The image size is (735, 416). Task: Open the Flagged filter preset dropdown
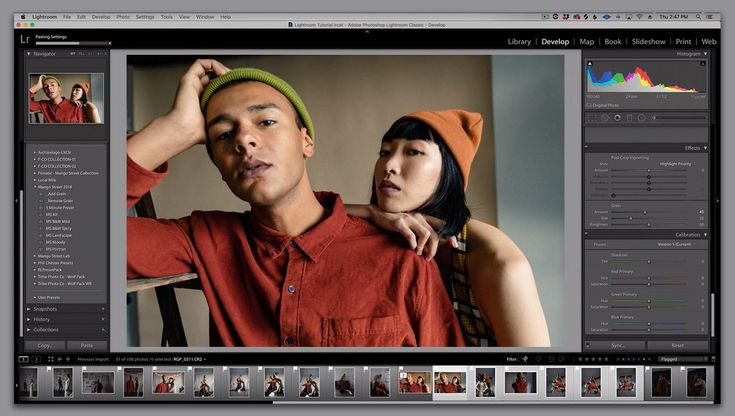pyautogui.click(x=683, y=359)
